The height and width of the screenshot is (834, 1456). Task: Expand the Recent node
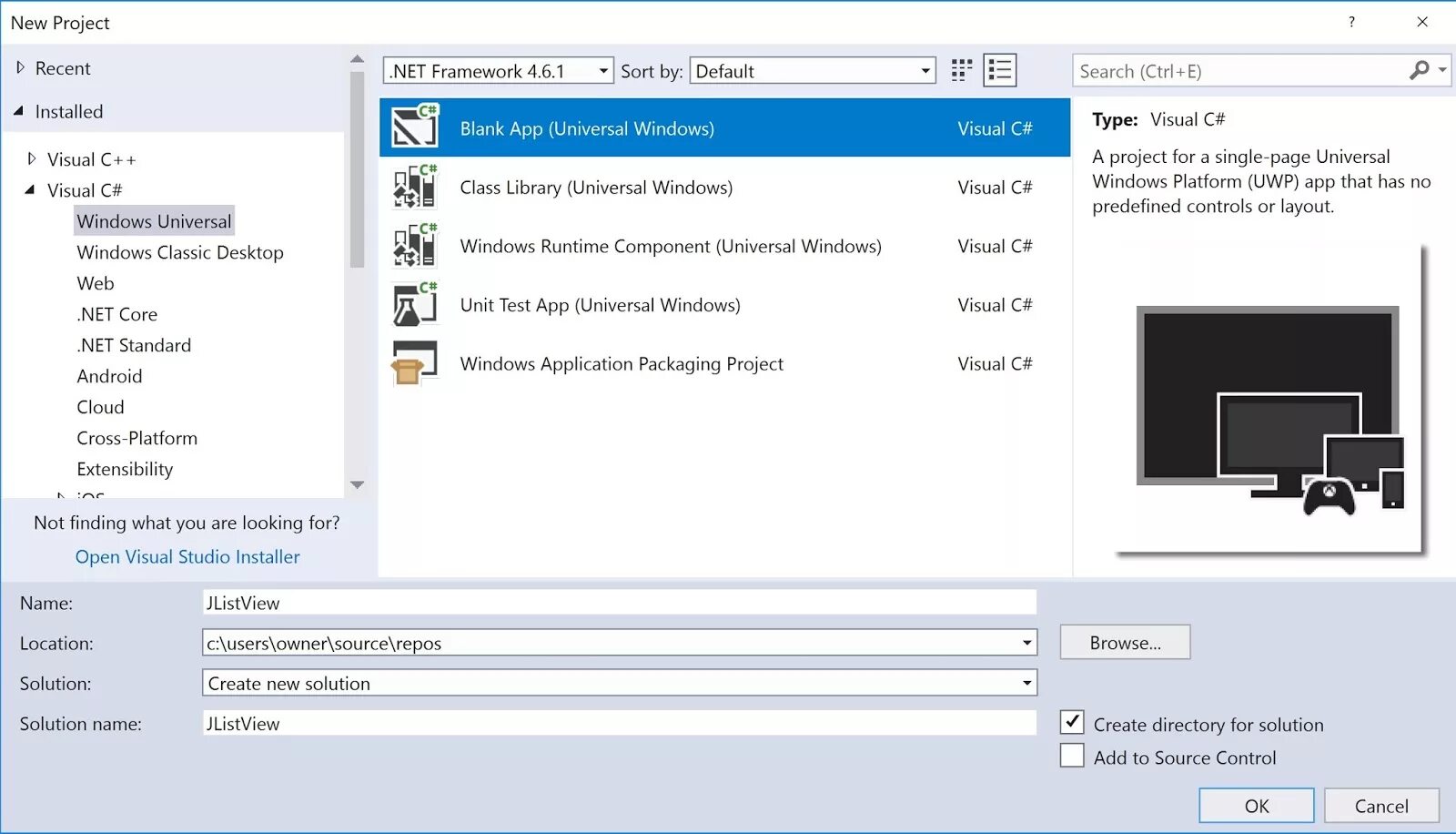click(x=21, y=67)
